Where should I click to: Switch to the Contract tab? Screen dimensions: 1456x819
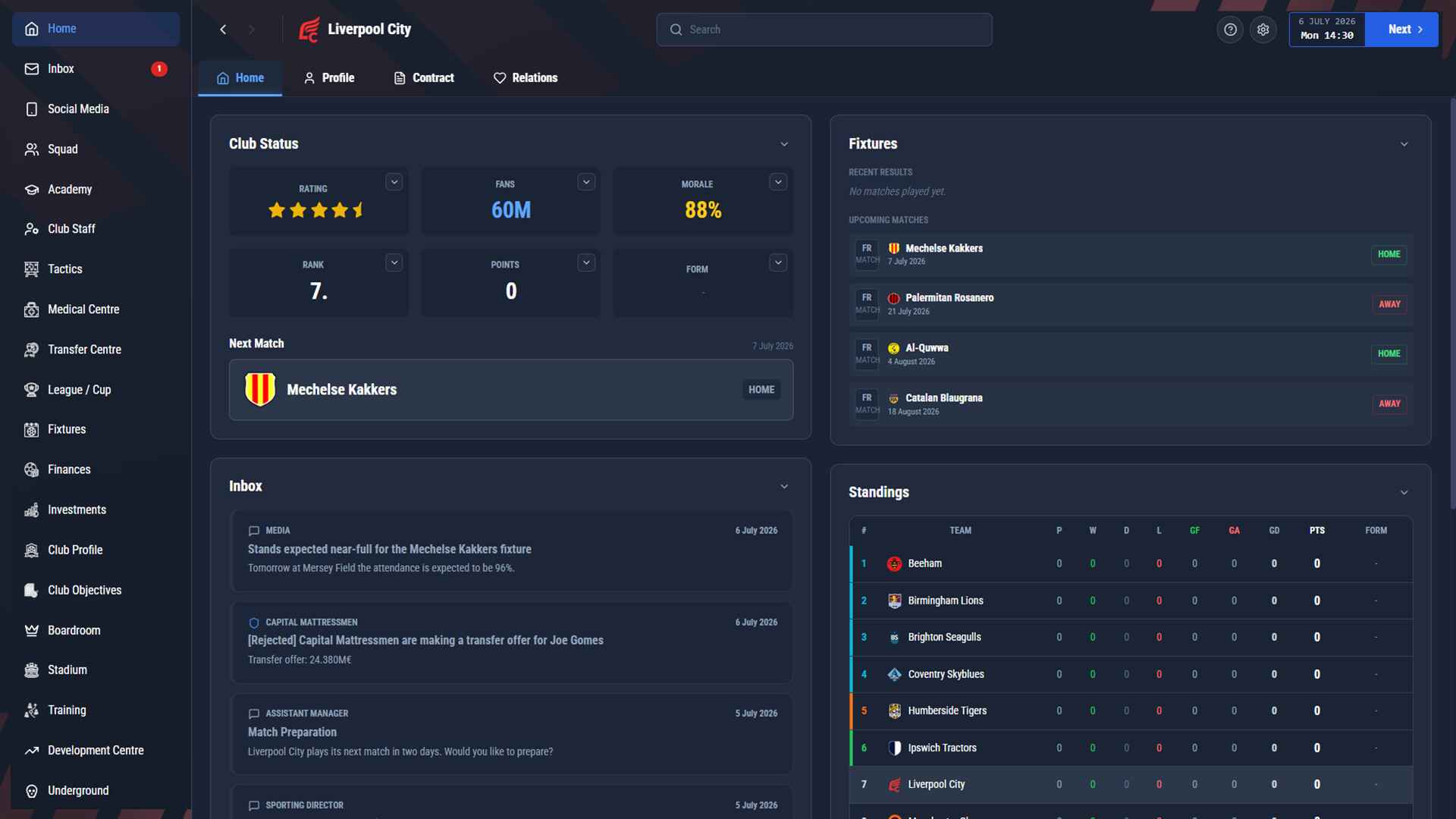pyautogui.click(x=424, y=78)
